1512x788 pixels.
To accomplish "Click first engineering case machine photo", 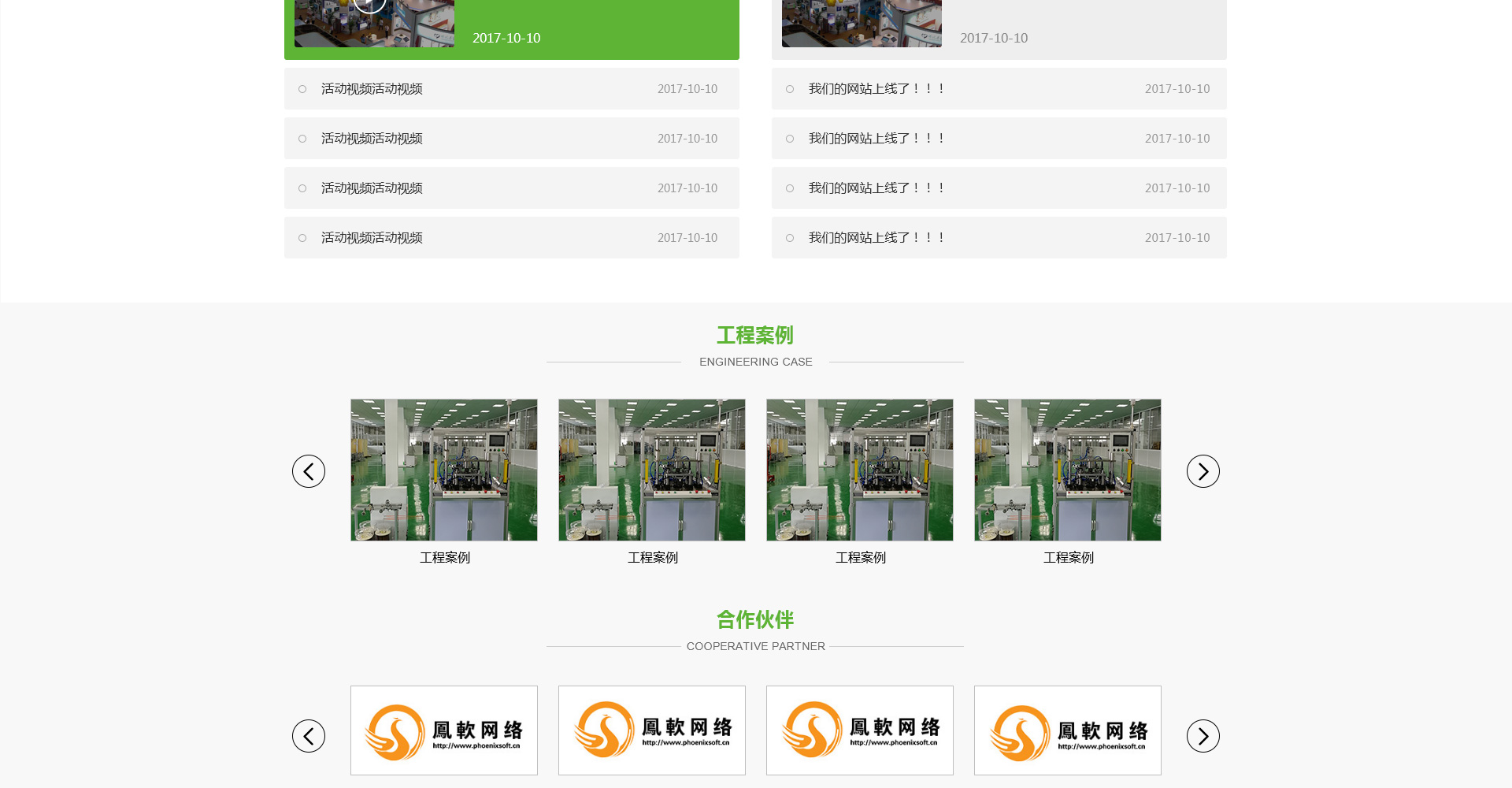I will pos(444,470).
